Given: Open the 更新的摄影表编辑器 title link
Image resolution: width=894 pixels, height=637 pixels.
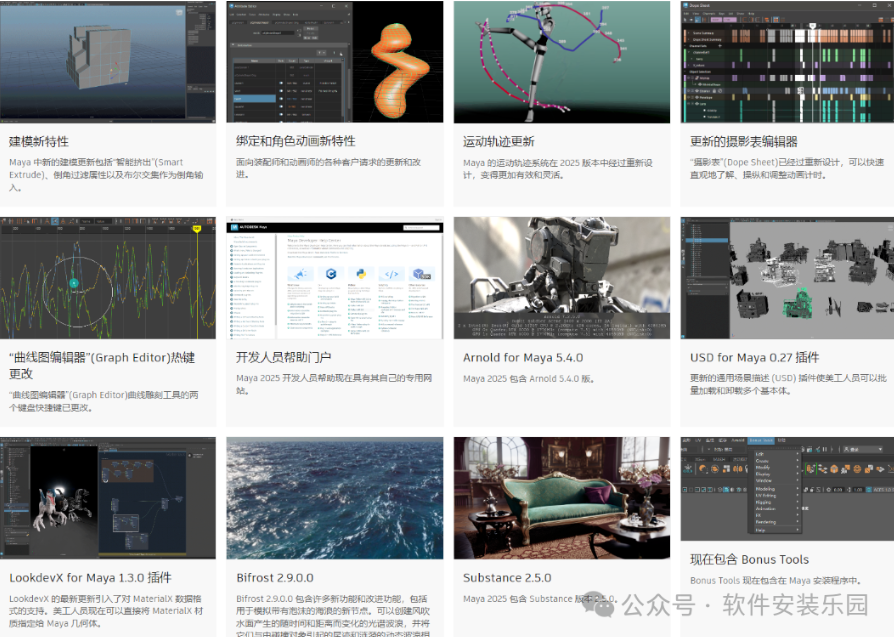Looking at the screenshot, I should click(743, 141).
